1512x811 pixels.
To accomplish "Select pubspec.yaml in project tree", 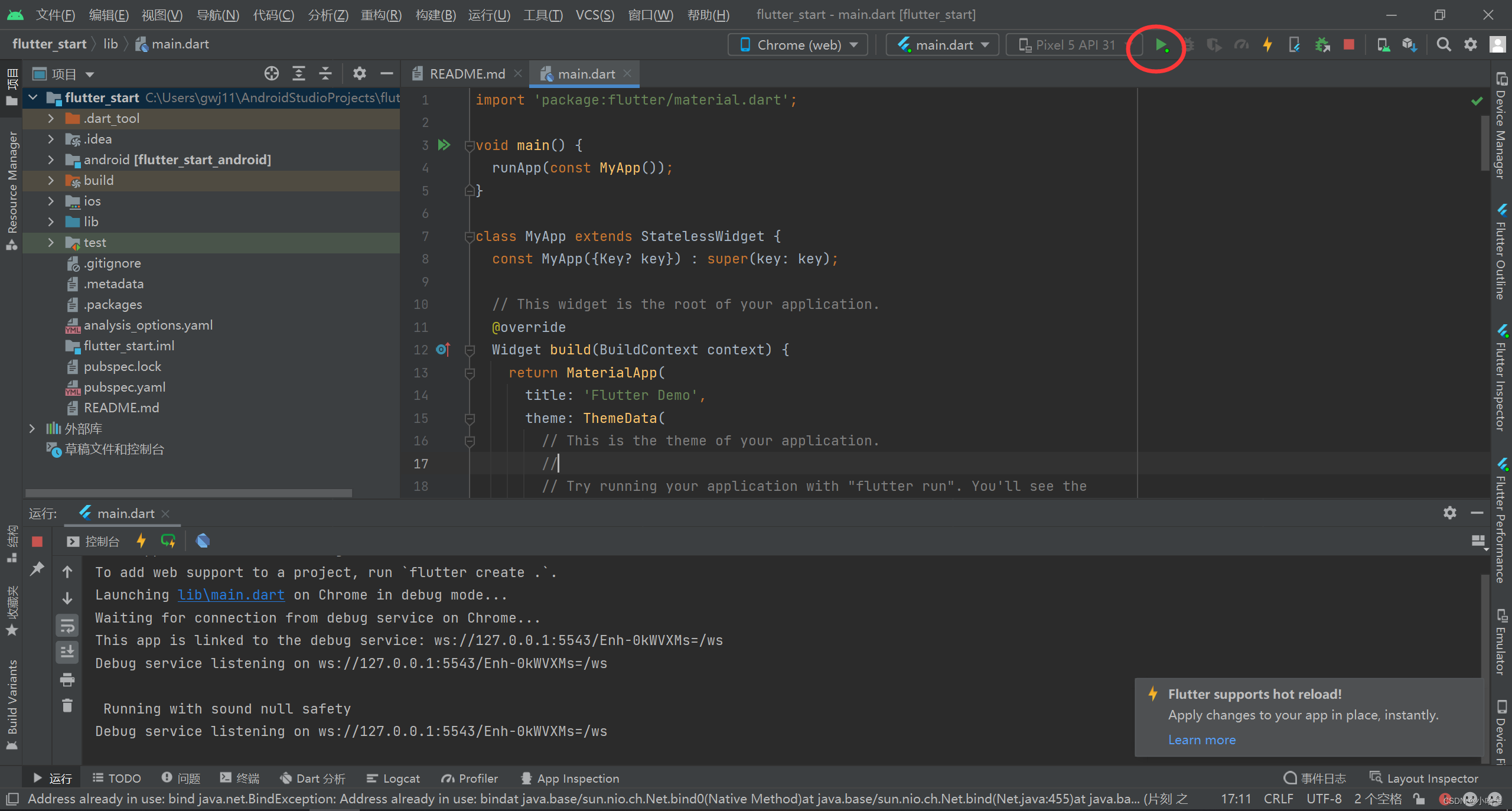I will pos(124,387).
